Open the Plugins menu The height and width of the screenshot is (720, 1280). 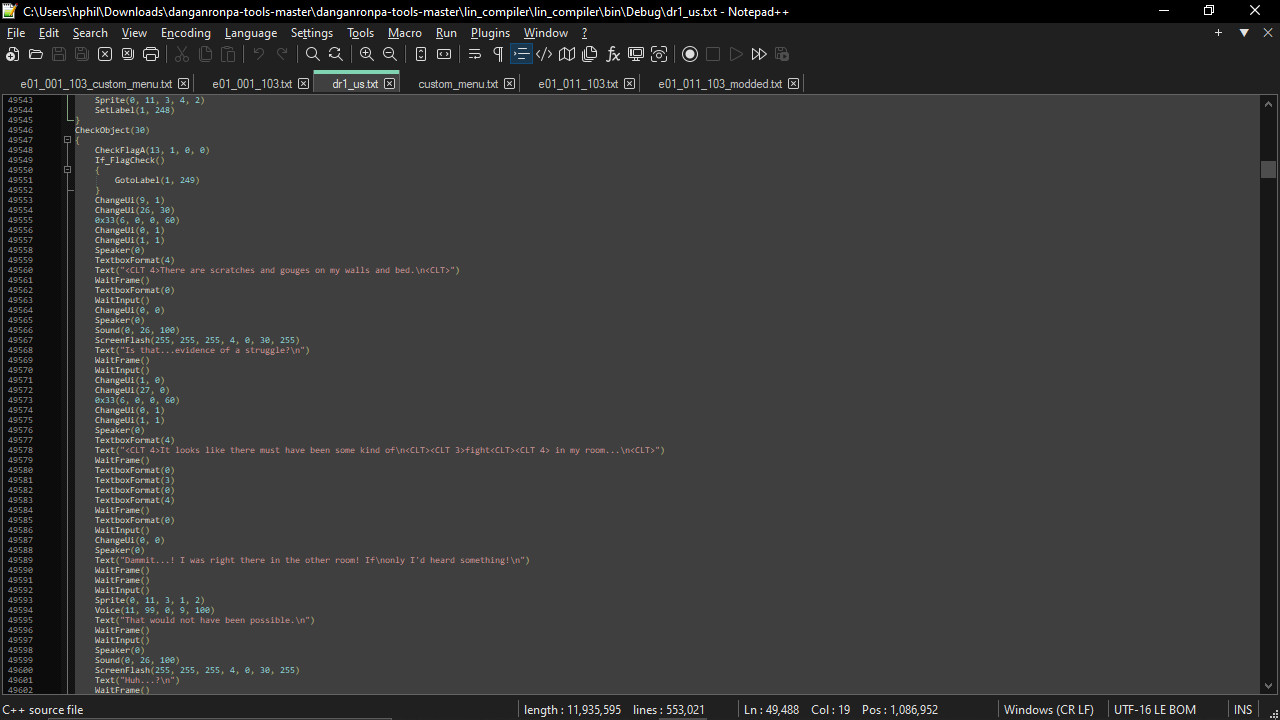(x=490, y=32)
